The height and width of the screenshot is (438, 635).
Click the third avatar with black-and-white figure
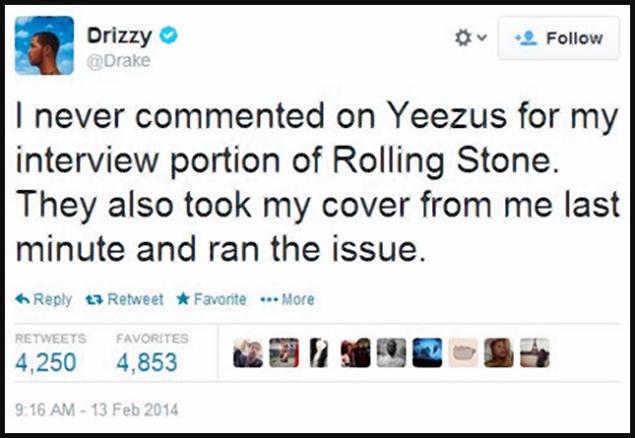[x=320, y=353]
